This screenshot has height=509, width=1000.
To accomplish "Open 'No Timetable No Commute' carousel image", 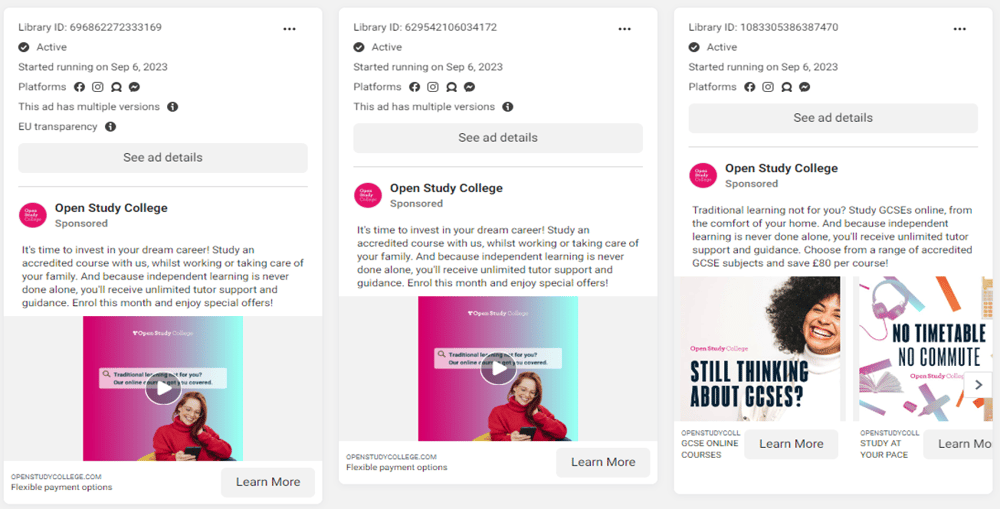I will point(925,349).
